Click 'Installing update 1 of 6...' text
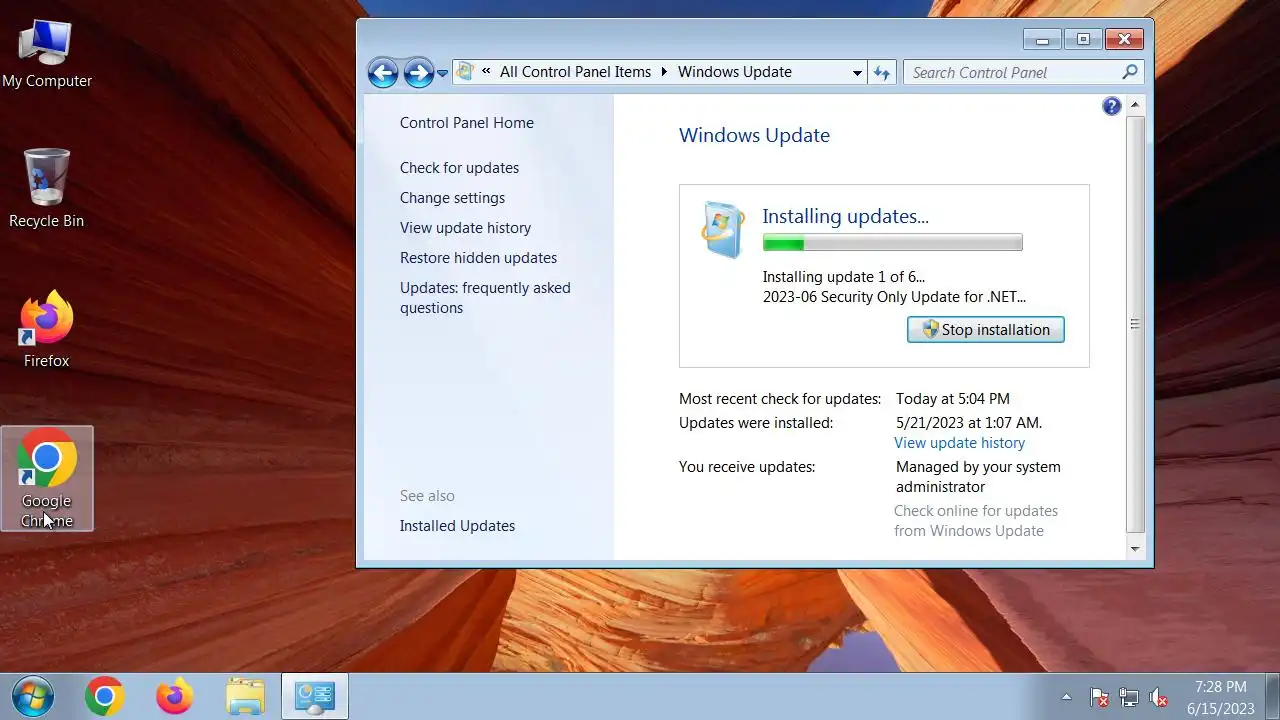The width and height of the screenshot is (1280, 720). tap(843, 277)
